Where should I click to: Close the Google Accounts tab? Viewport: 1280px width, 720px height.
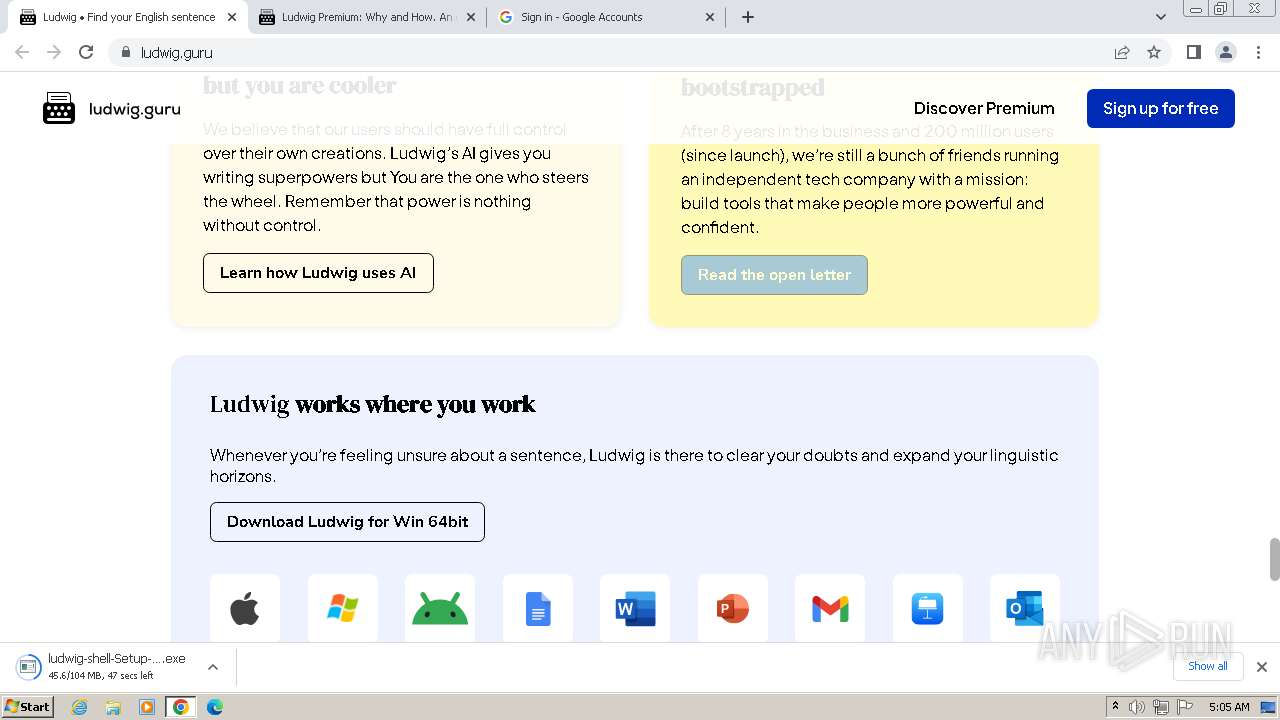coord(710,17)
